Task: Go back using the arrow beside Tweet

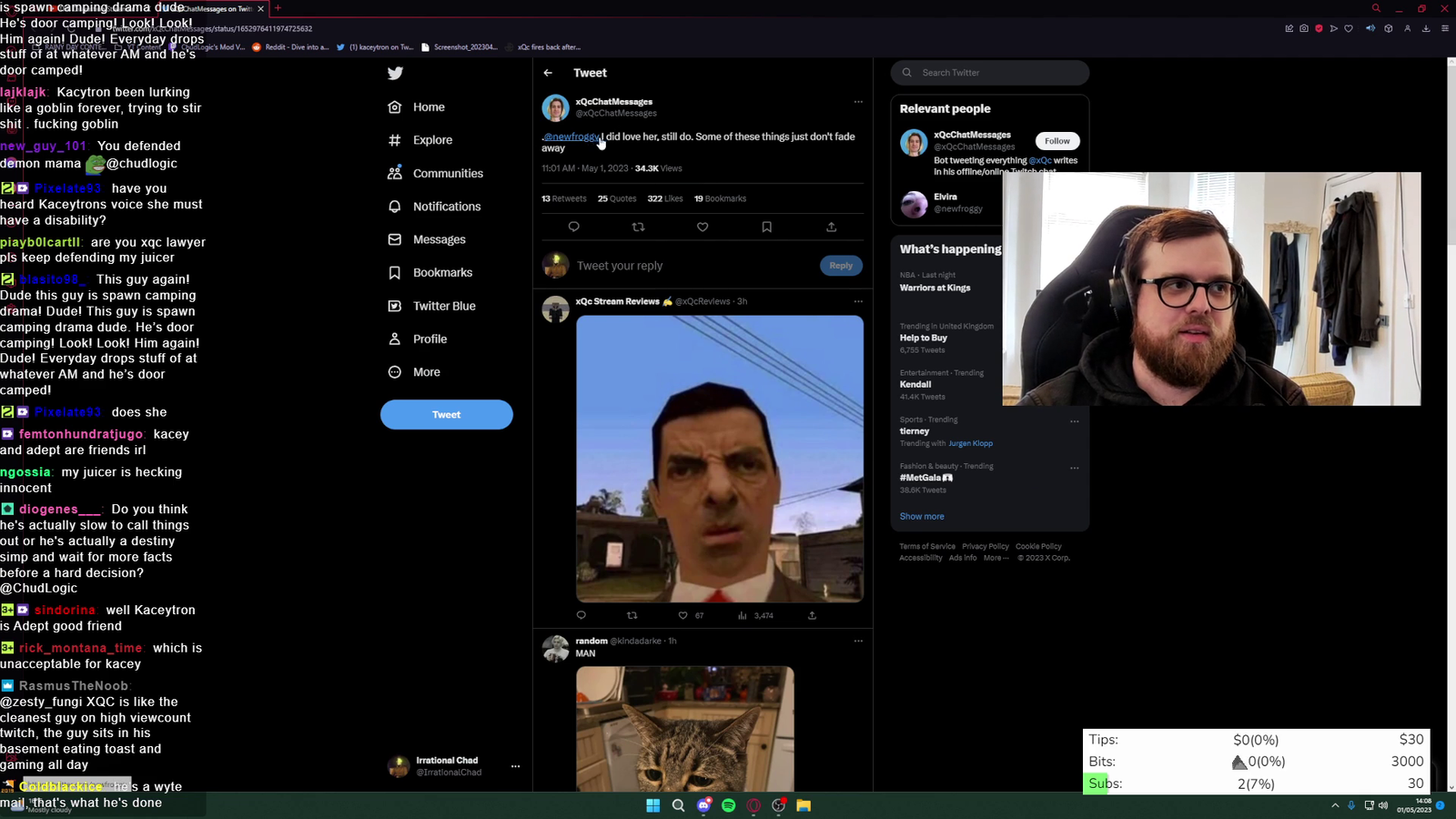Action: coord(548,73)
